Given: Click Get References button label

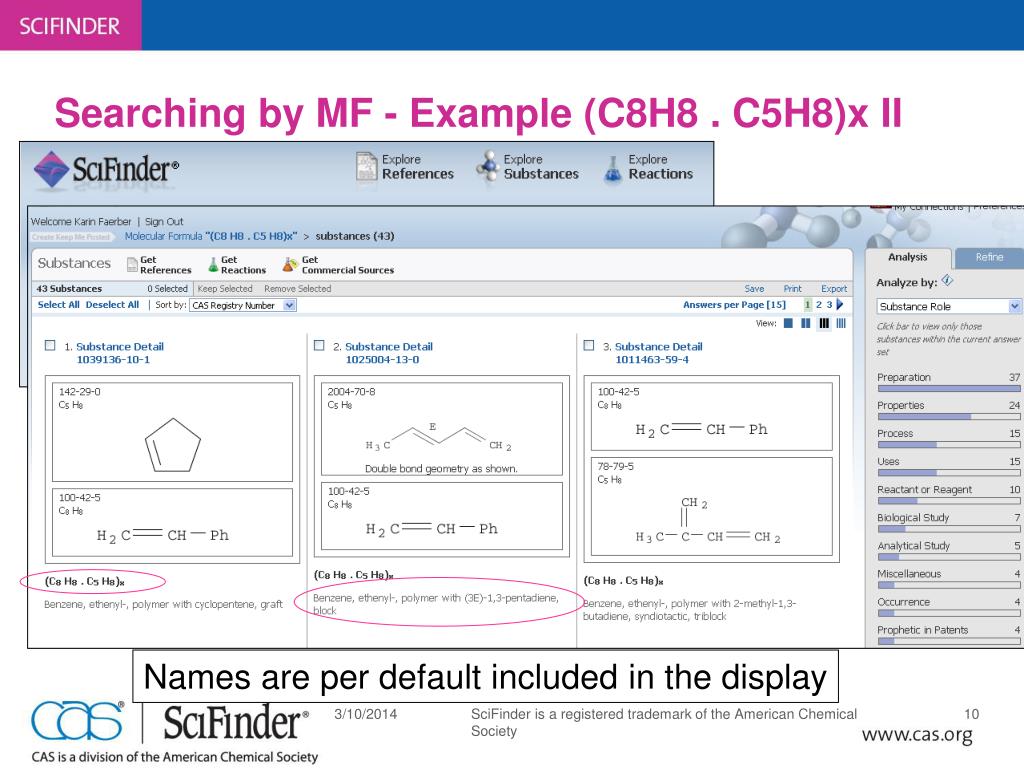Looking at the screenshot, I should pos(166,264).
